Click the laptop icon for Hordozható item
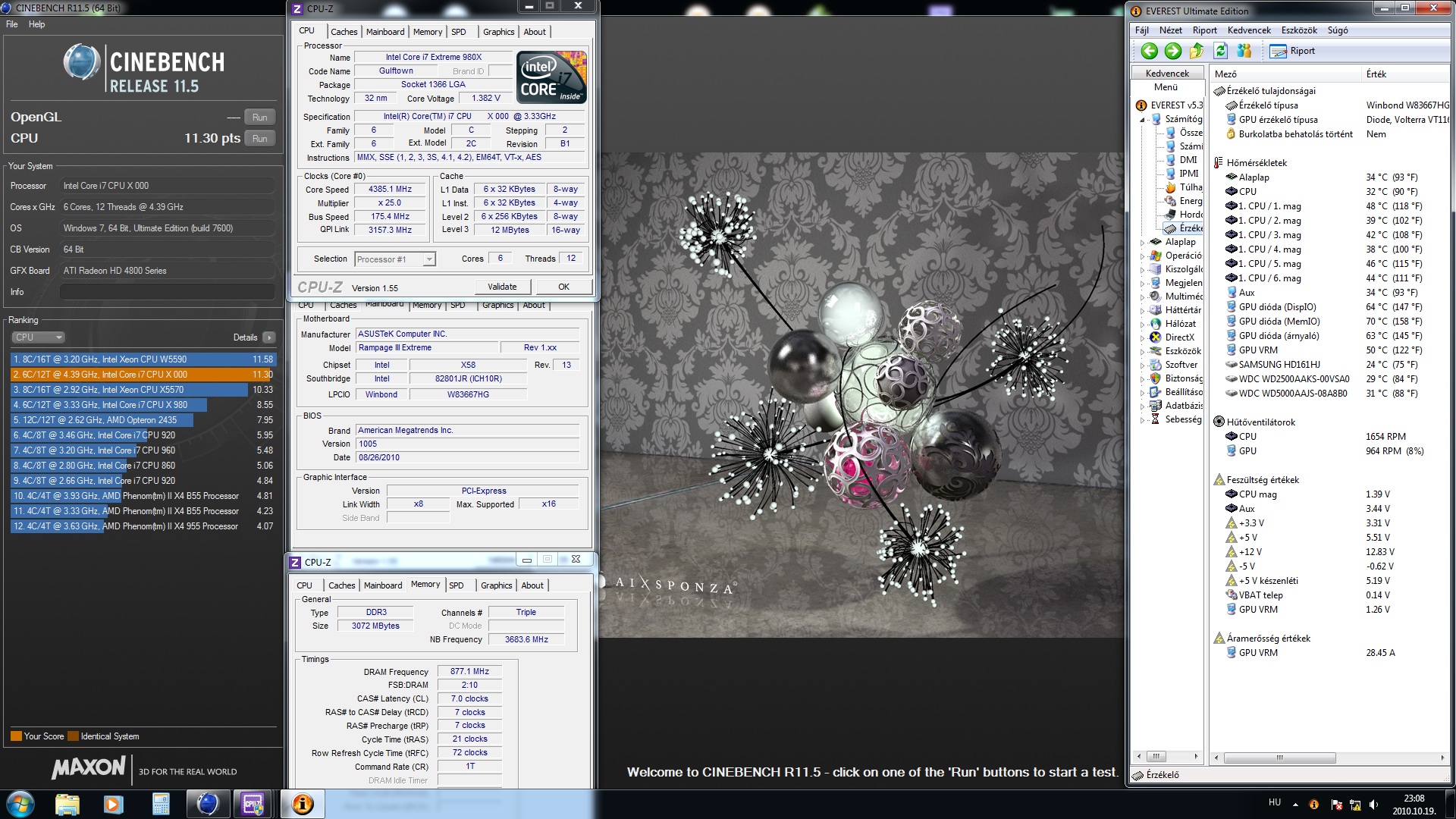 coord(1170,215)
